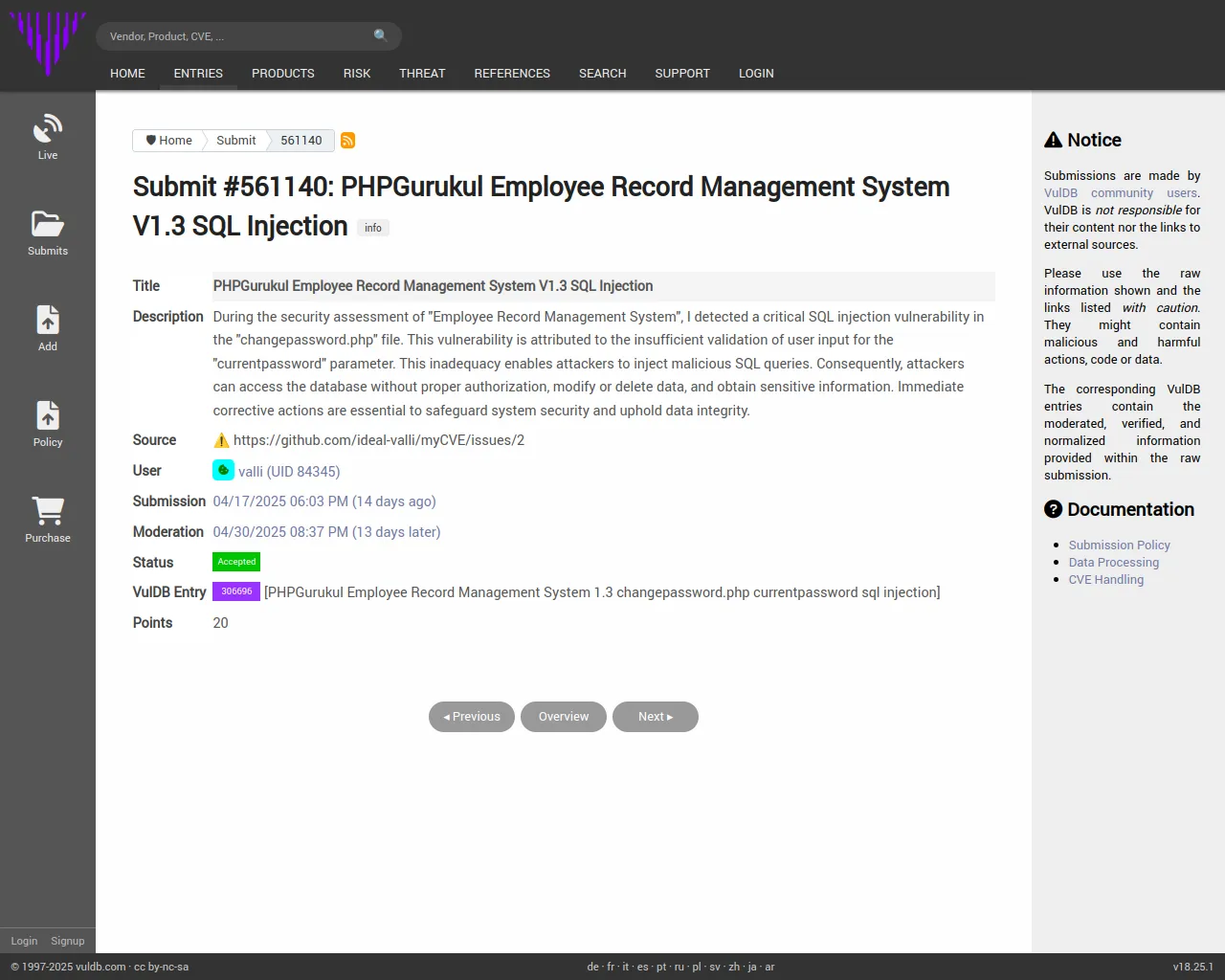Click the valli user avatar icon

point(223,470)
